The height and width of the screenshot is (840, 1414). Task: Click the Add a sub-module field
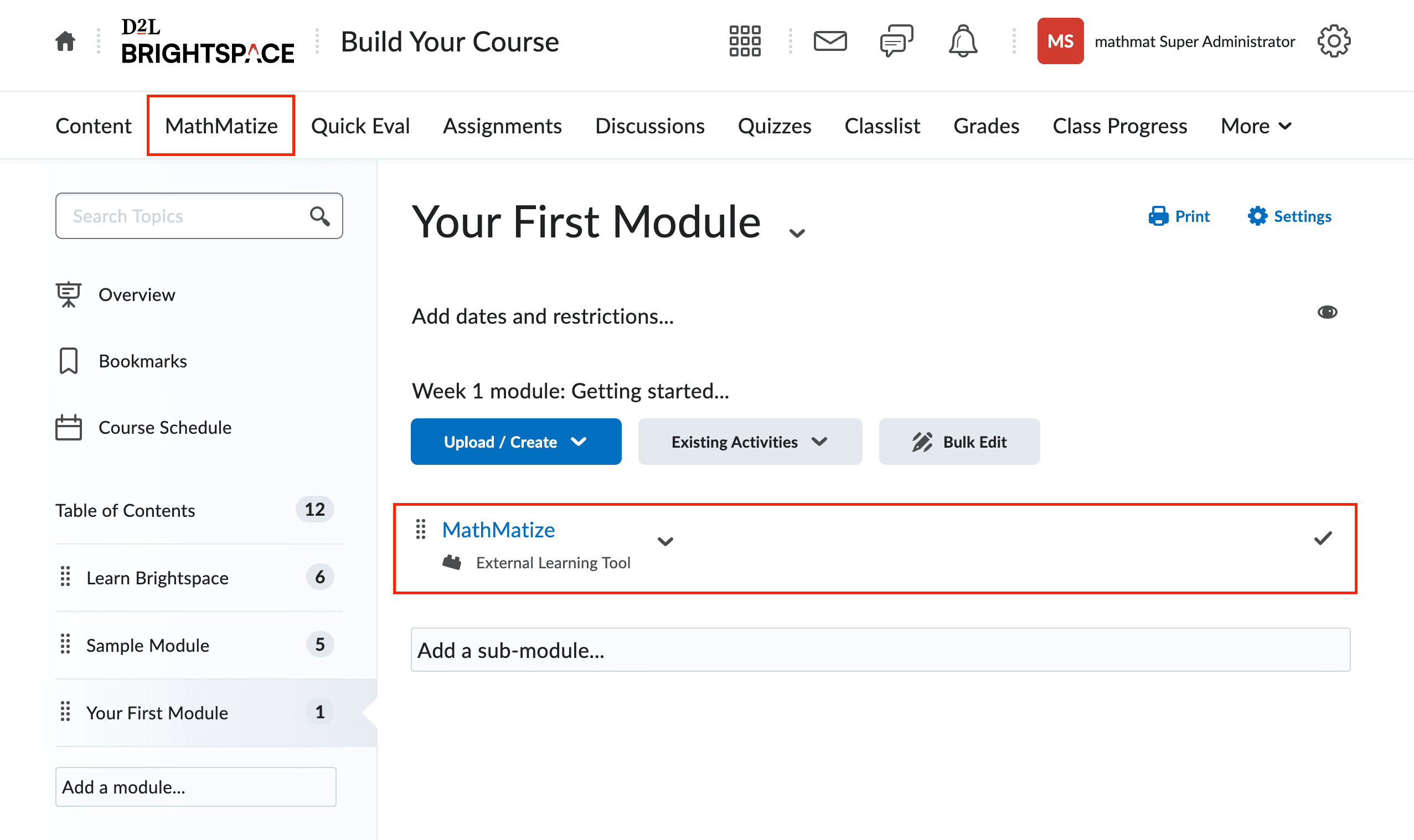[x=880, y=650]
